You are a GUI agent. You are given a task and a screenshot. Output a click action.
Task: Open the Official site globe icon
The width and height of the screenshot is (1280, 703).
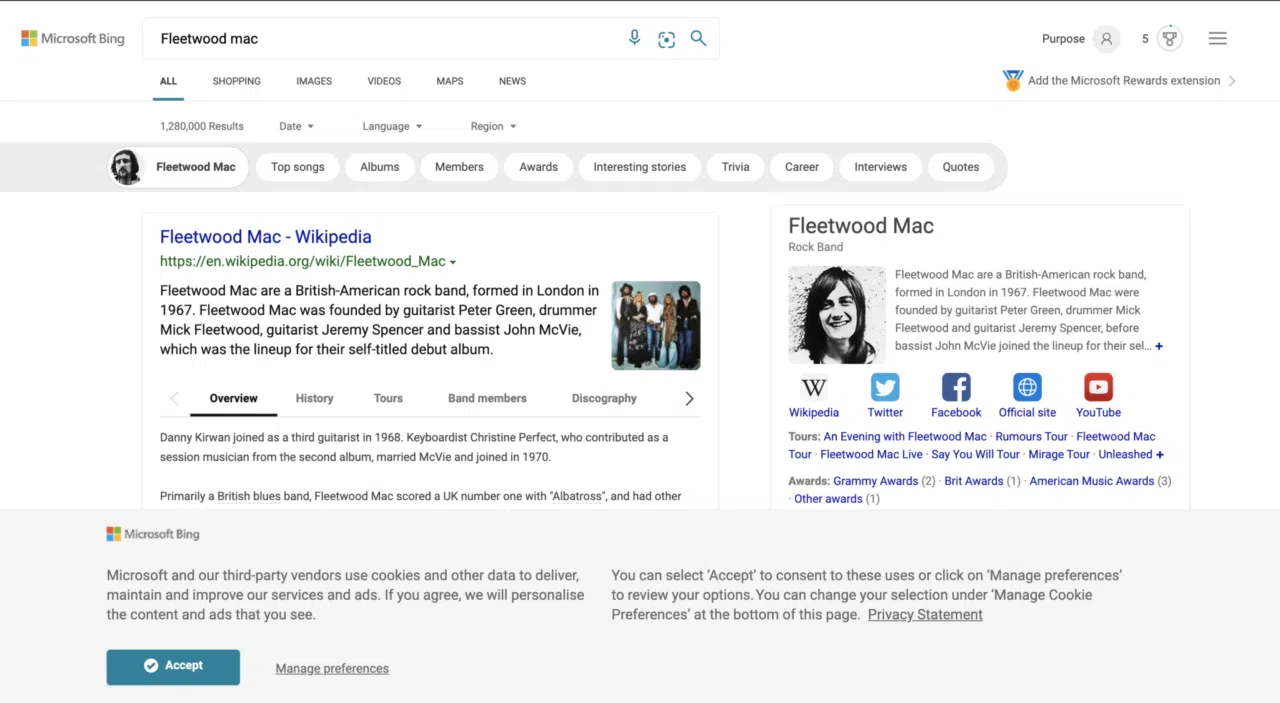[x=1027, y=387]
